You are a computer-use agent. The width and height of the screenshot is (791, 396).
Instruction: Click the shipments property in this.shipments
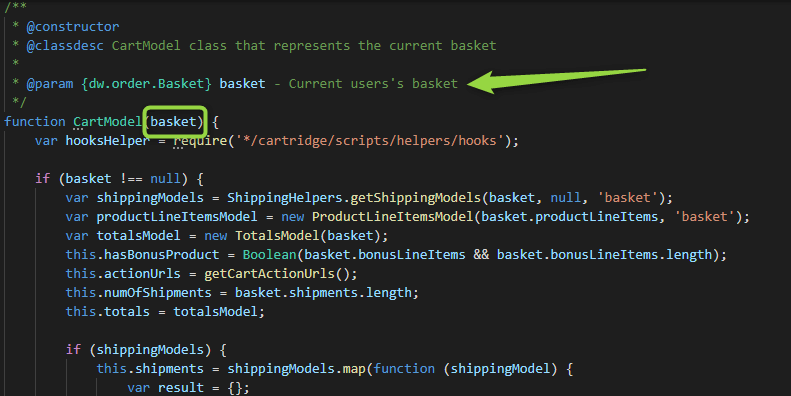pos(169,369)
